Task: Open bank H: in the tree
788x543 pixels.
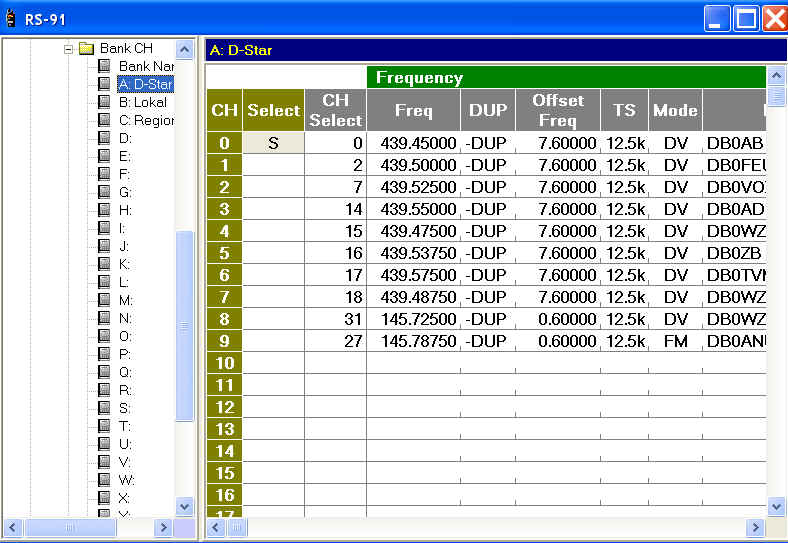Action: coord(125,210)
